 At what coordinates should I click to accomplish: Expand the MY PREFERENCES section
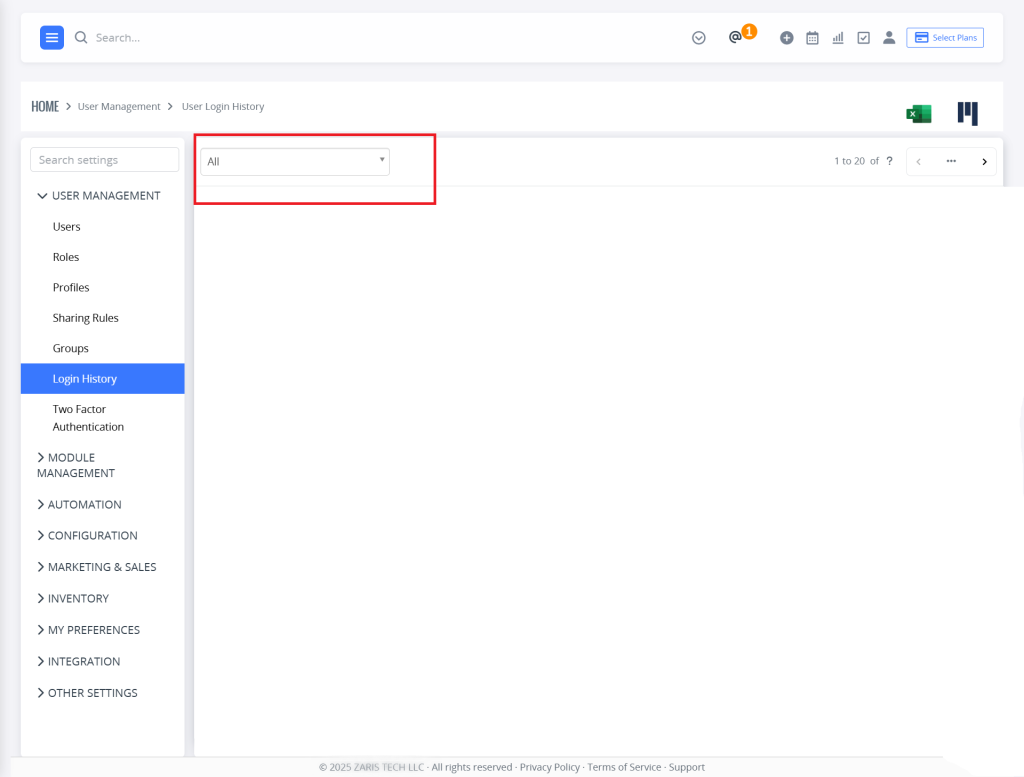click(89, 630)
